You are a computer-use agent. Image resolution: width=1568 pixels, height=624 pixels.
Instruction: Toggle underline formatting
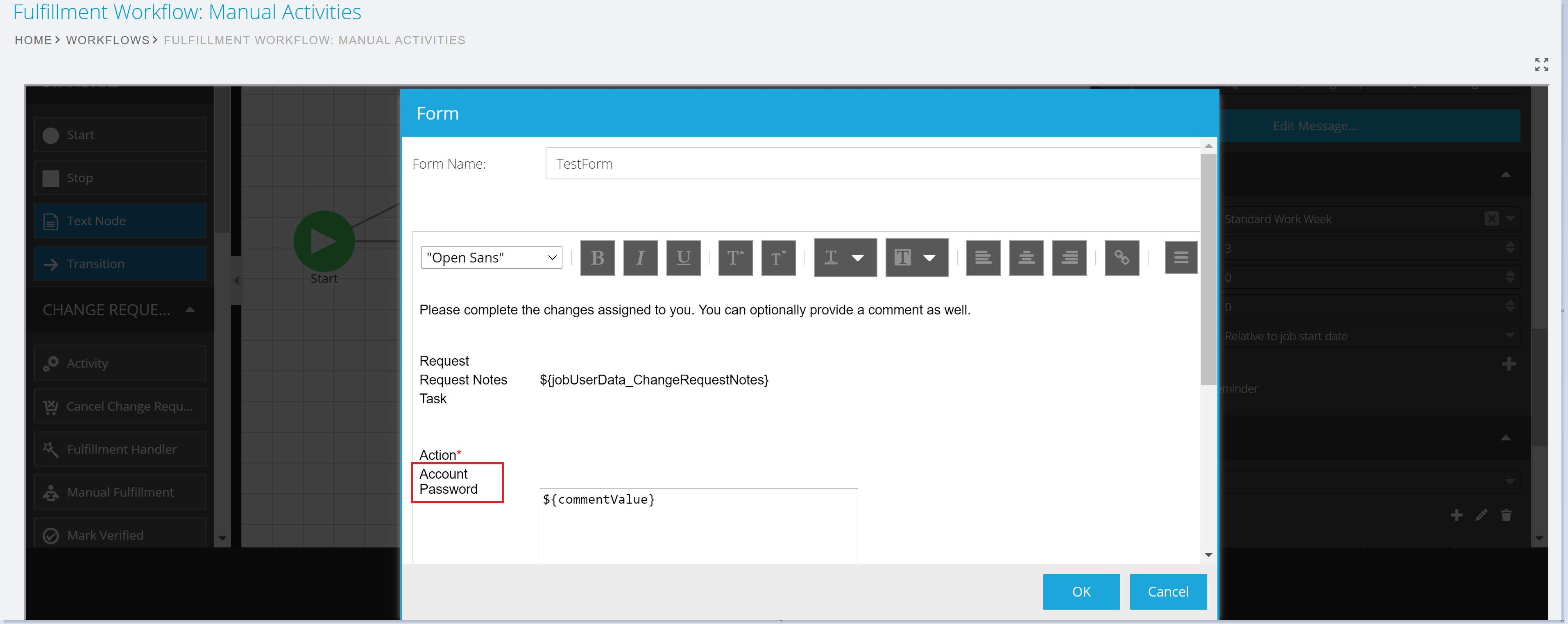click(683, 258)
